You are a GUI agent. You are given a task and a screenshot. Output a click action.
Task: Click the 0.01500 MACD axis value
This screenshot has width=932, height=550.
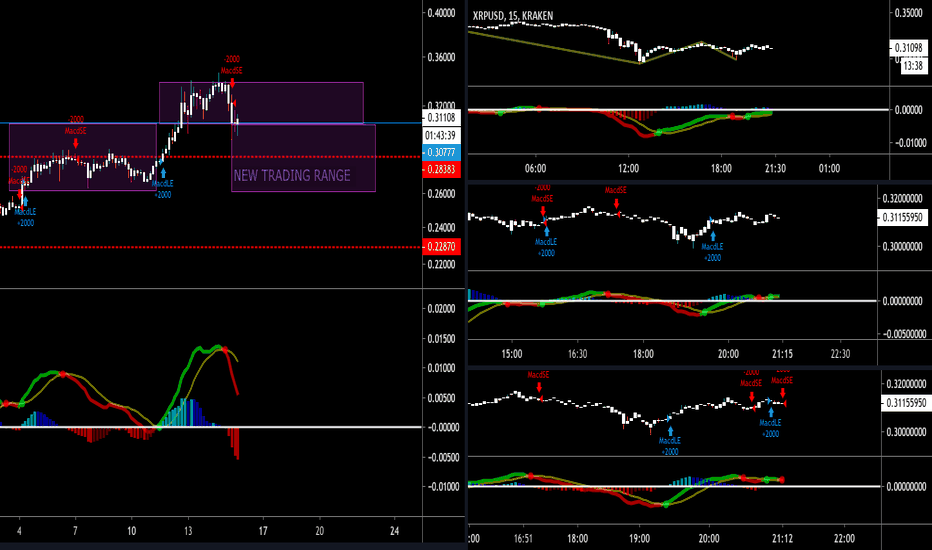coord(443,338)
